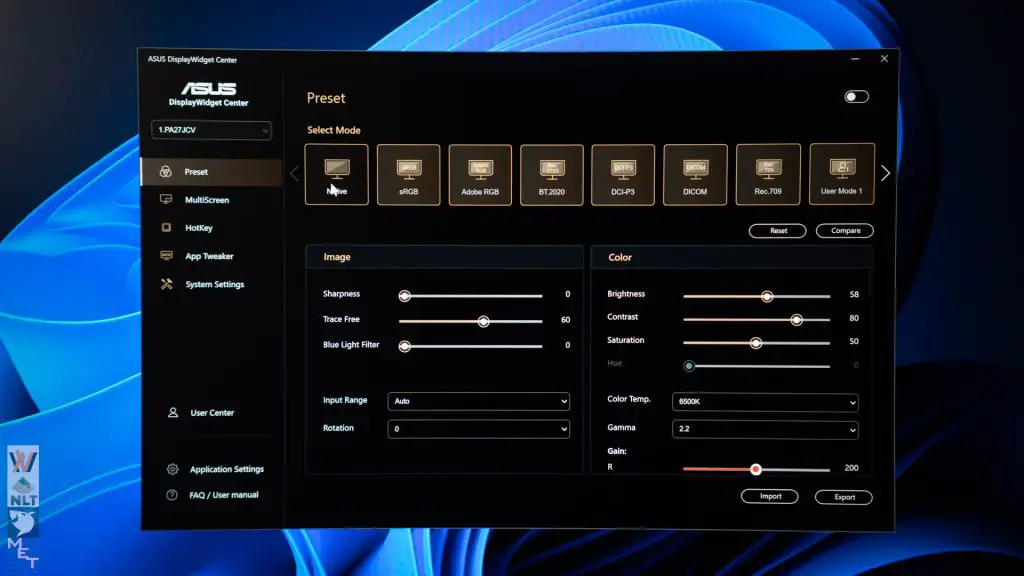The height and width of the screenshot is (576, 1024).
Task: Click the Compare button
Action: 845,231
